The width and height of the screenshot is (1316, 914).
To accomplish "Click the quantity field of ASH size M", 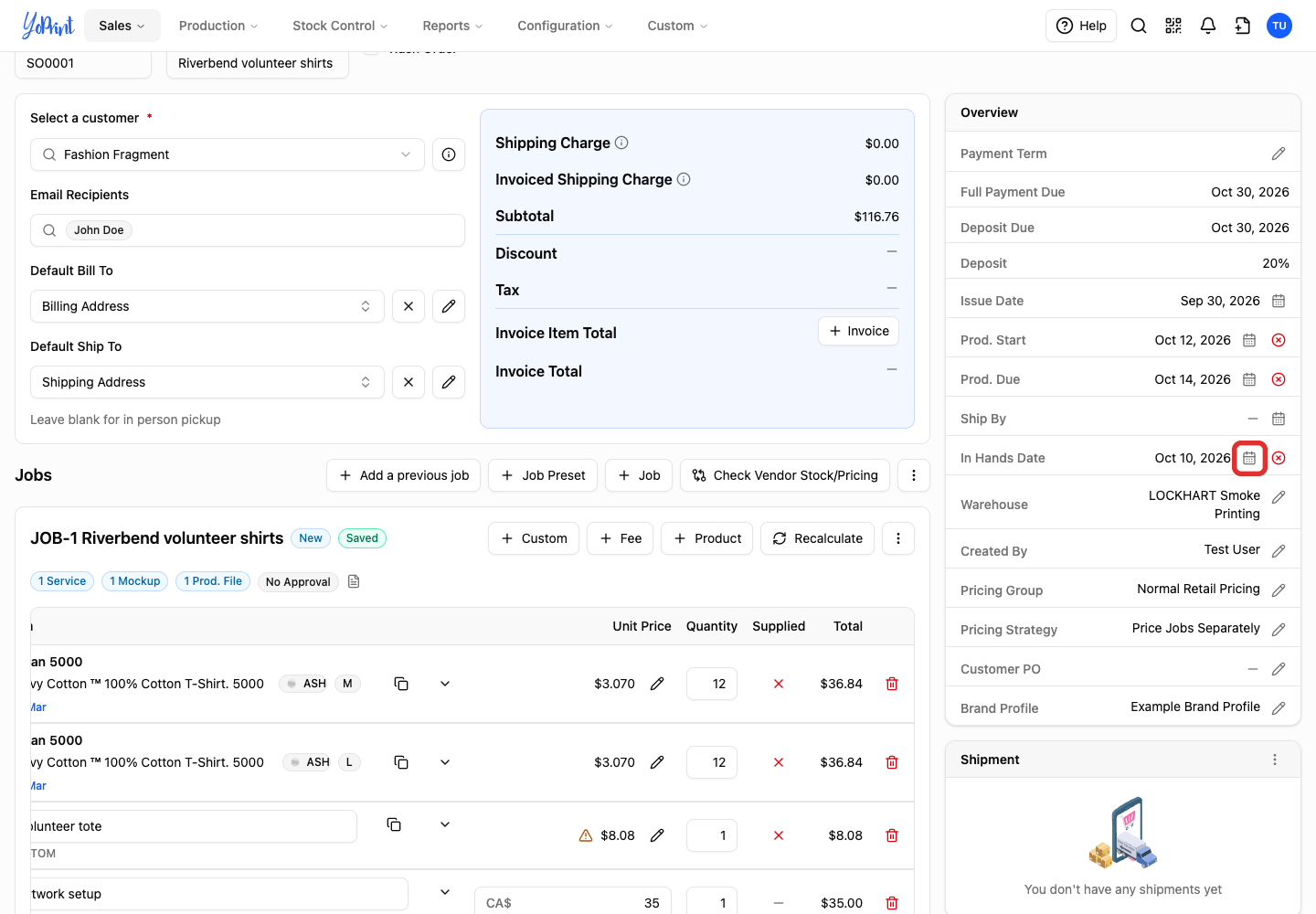I will pyautogui.click(x=712, y=684).
